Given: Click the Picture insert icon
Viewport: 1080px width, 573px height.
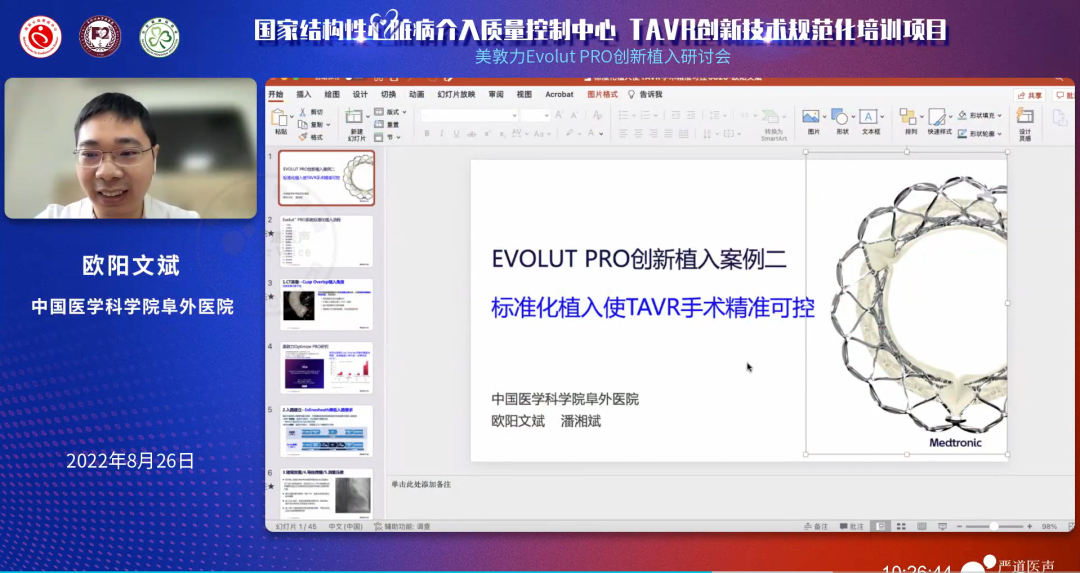Looking at the screenshot, I should 811,116.
